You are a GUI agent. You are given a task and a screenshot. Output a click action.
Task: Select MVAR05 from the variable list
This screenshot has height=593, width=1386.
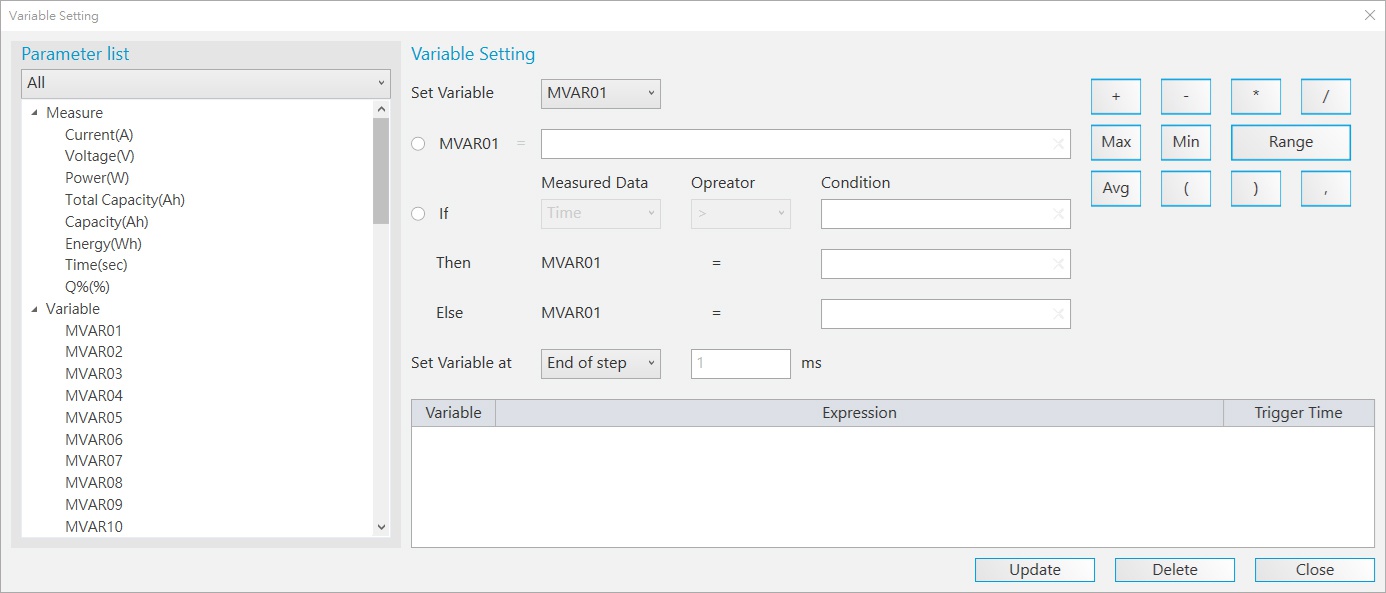pyautogui.click(x=94, y=418)
